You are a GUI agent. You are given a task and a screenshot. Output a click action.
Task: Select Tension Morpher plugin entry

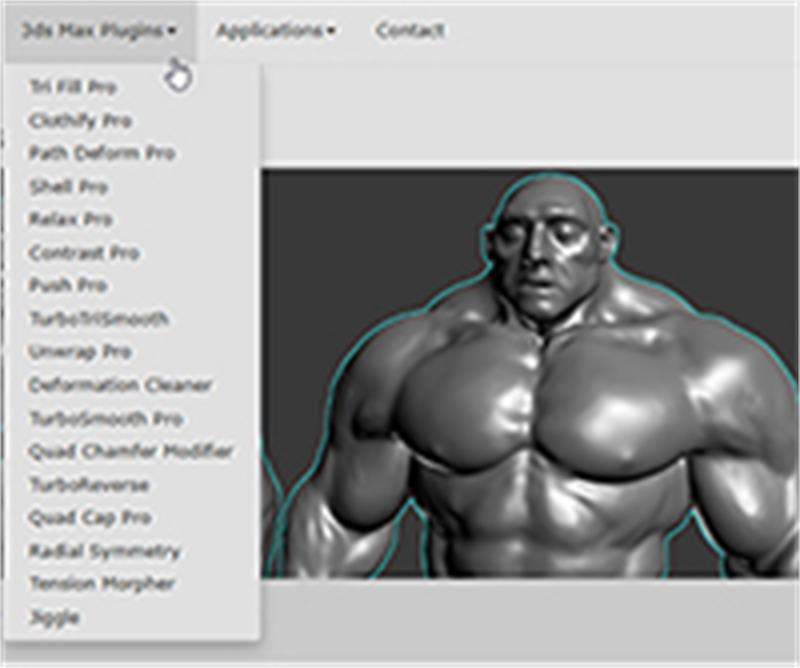coord(102,584)
